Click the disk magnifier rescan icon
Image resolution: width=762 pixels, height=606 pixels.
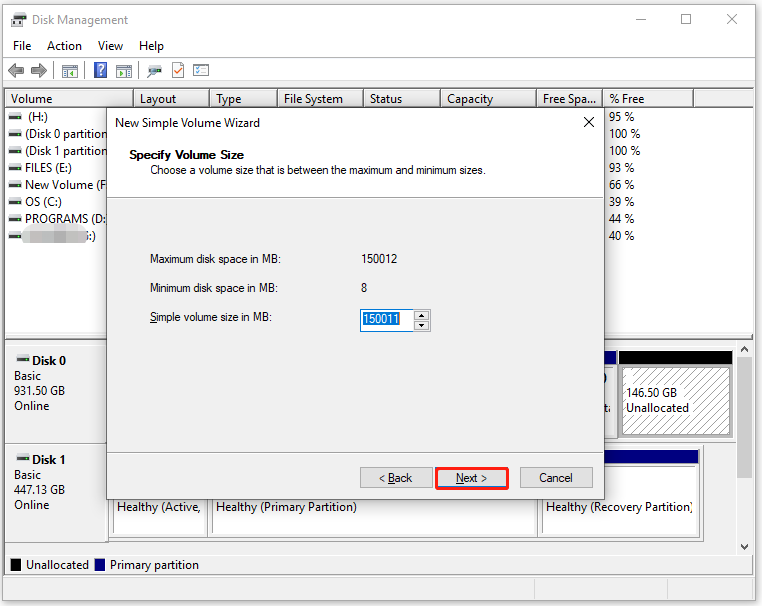[x=155, y=71]
